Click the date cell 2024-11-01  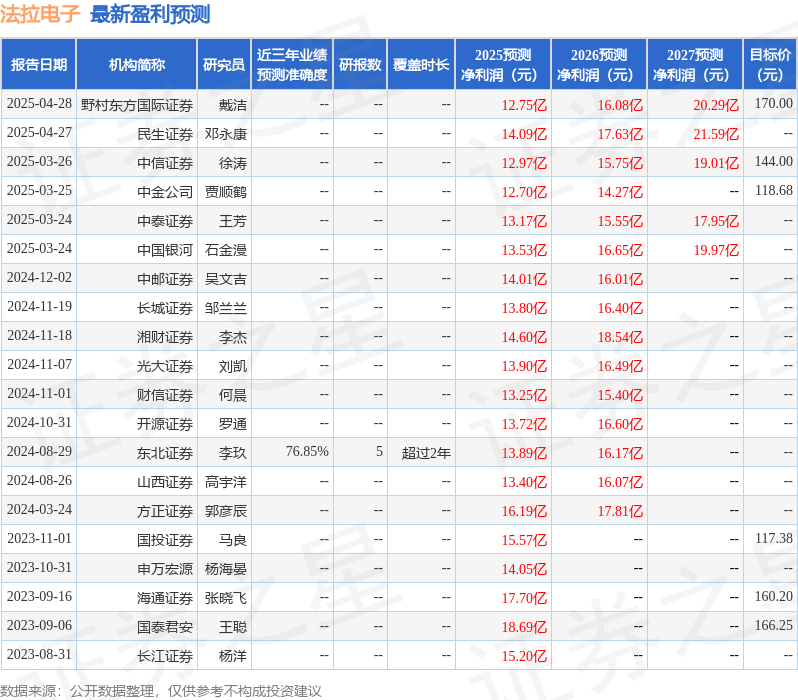tap(39, 394)
